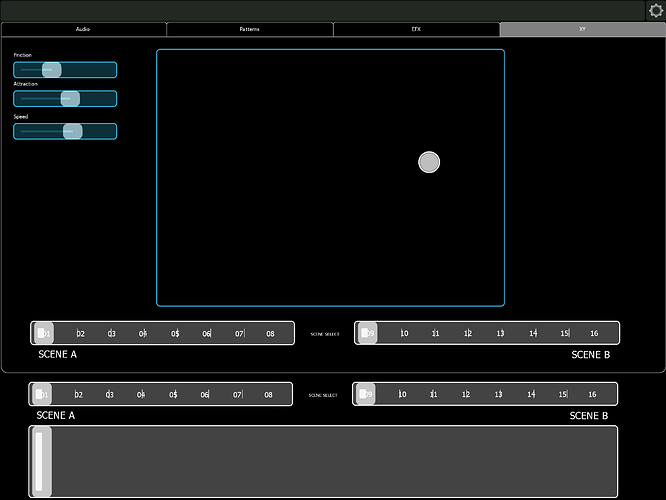Viewport: 666px width, 500px height.
Task: Select scene 16 in the Scene B strip above the crossfader
Action: pyautogui.click(x=593, y=395)
